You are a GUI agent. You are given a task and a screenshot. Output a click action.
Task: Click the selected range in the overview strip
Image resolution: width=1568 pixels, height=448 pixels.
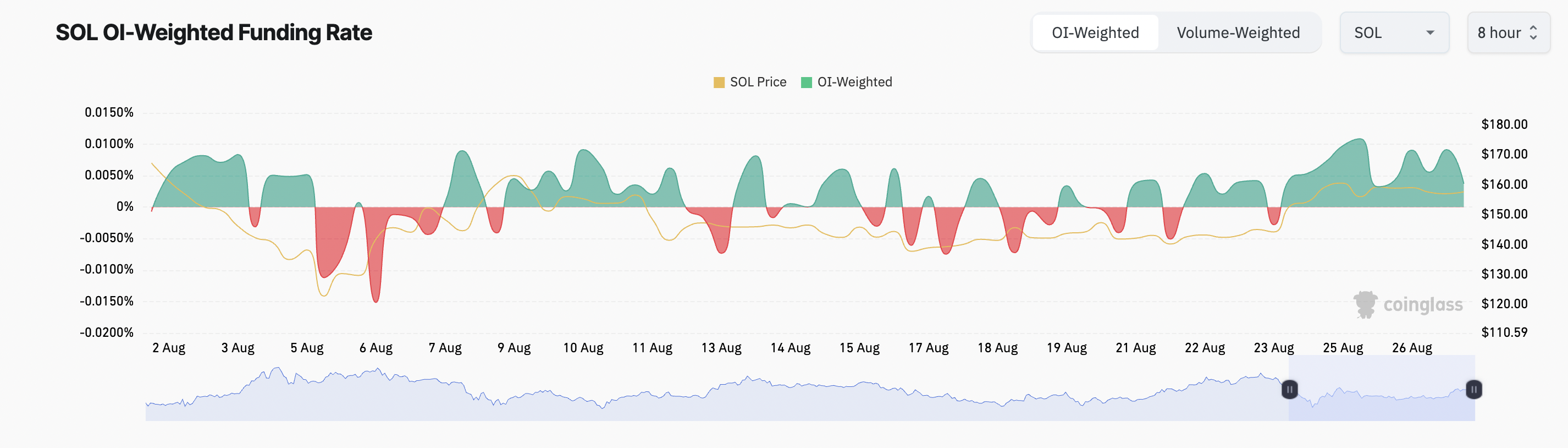point(1382,402)
